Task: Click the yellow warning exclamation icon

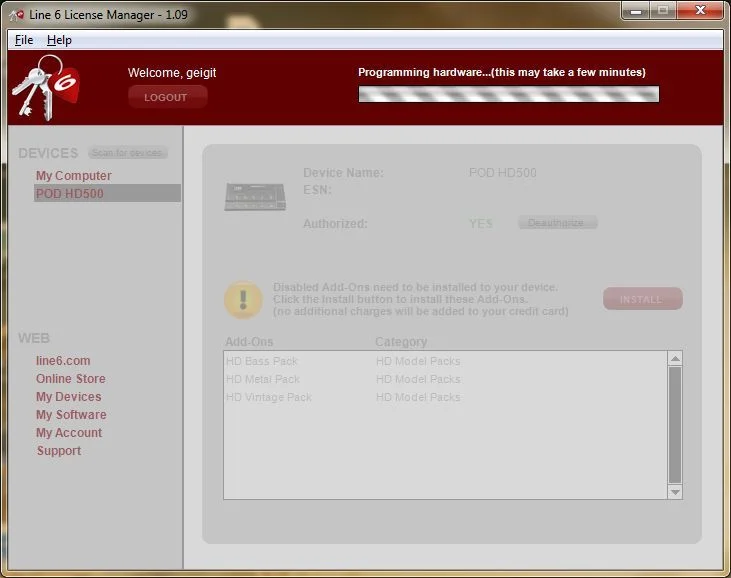Action: tap(243, 300)
